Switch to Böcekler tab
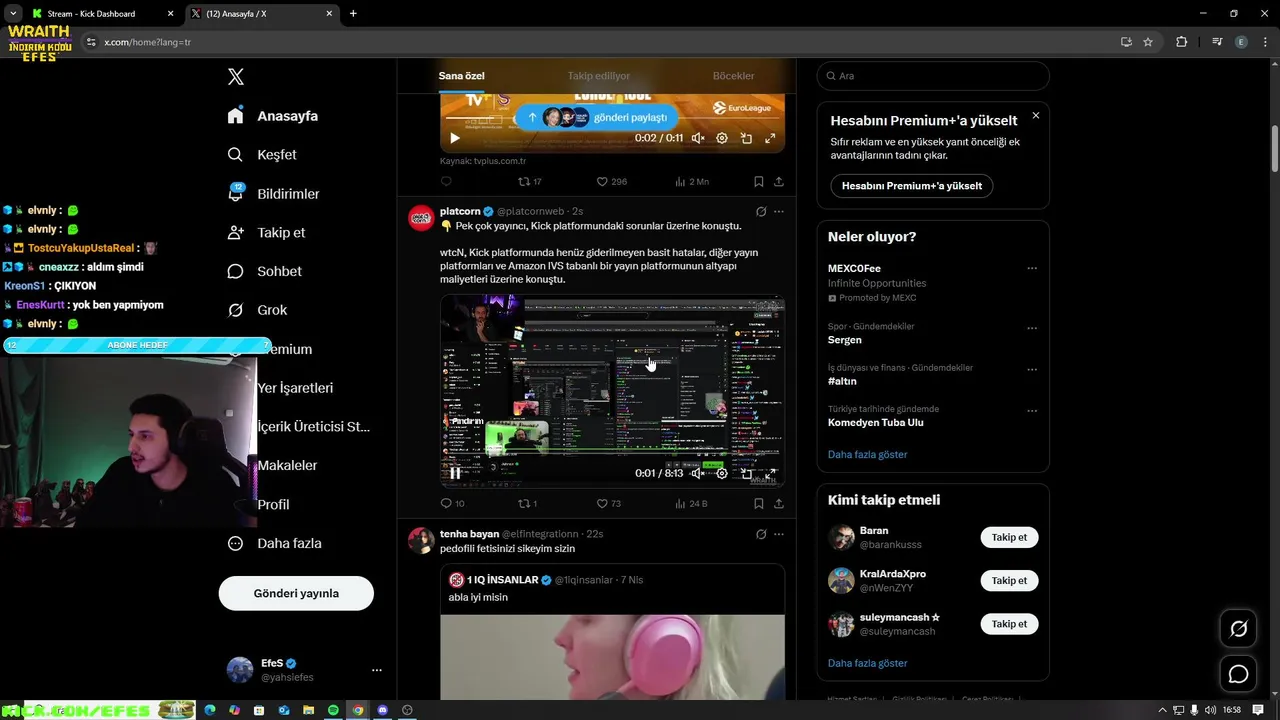 coord(733,76)
